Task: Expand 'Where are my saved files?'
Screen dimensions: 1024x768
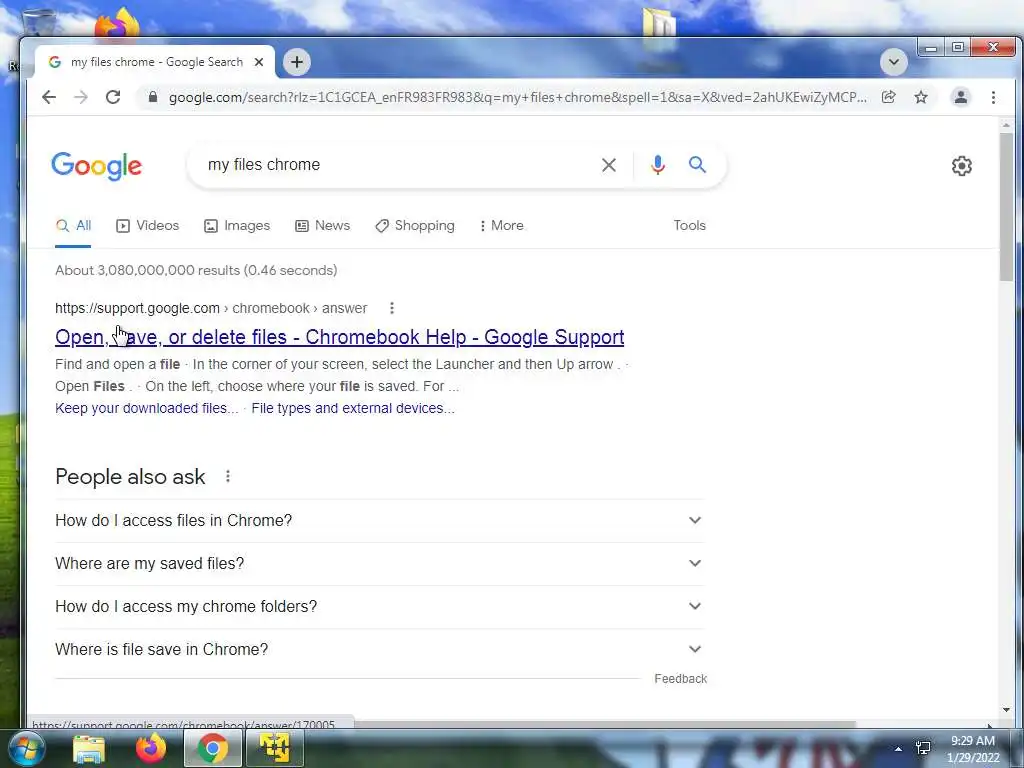Action: click(x=379, y=564)
